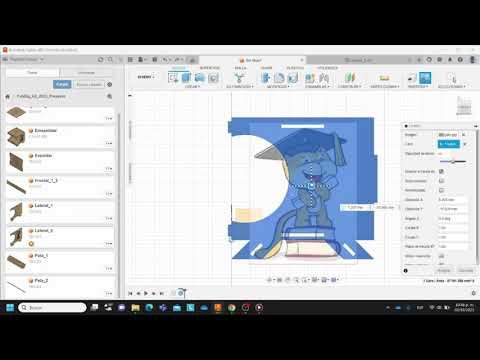Click the timeline settings gear icon
The height and width of the screenshot is (360, 480).
(474, 293)
